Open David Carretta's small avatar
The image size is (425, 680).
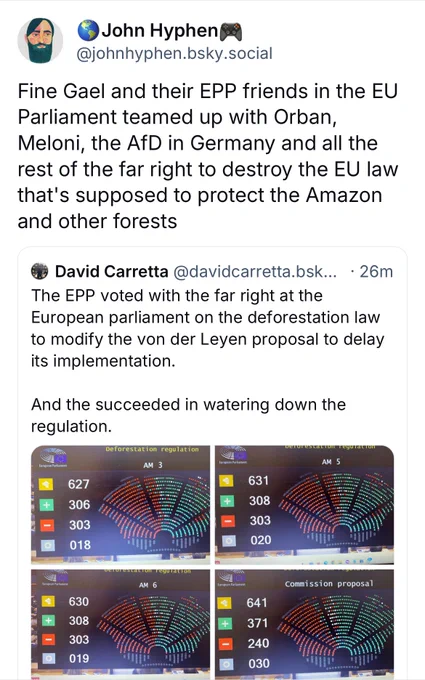point(39,271)
